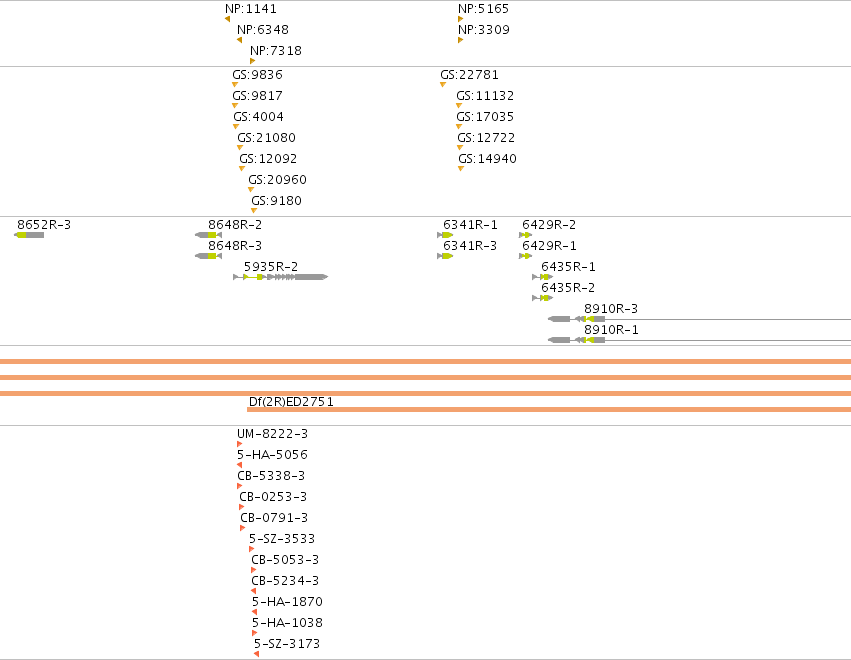The image size is (851, 660).
Task: Select the GS:9836 insertion label
Action: coord(257,75)
